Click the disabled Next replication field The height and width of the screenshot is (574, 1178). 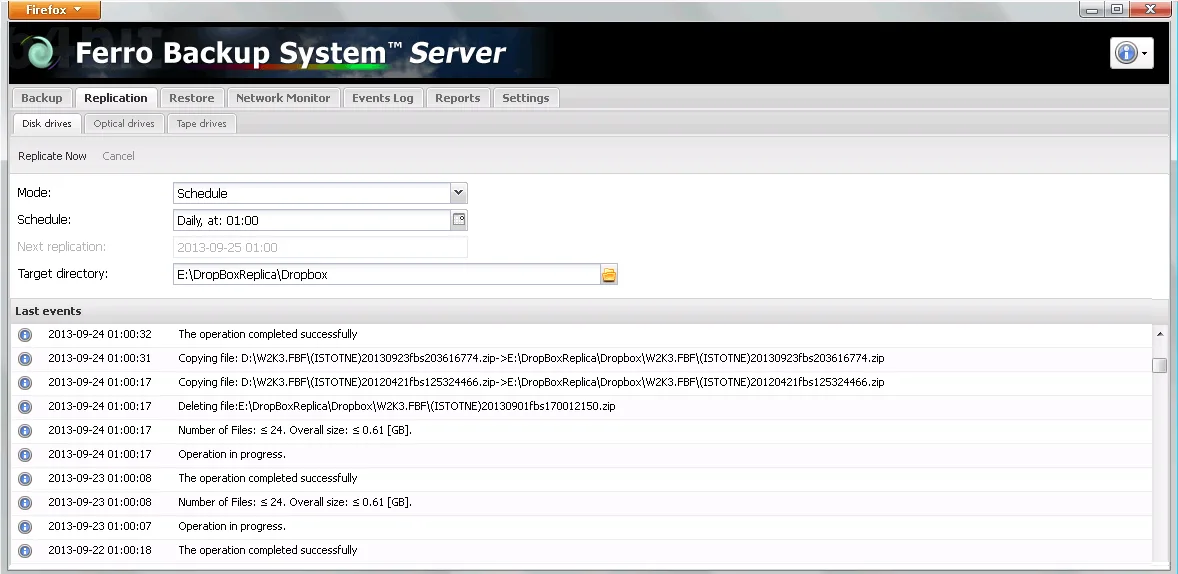[320, 247]
